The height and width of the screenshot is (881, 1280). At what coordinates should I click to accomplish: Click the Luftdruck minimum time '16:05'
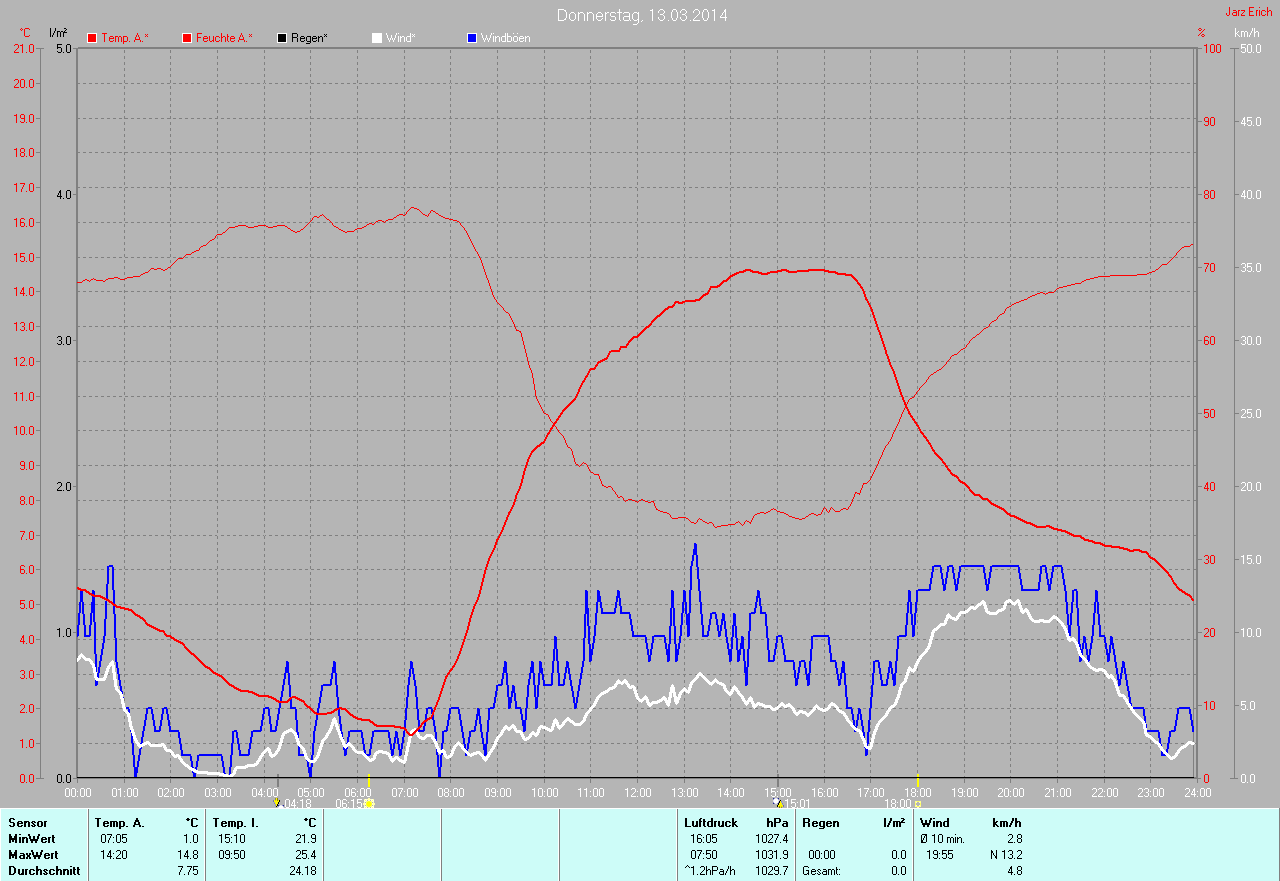[704, 839]
